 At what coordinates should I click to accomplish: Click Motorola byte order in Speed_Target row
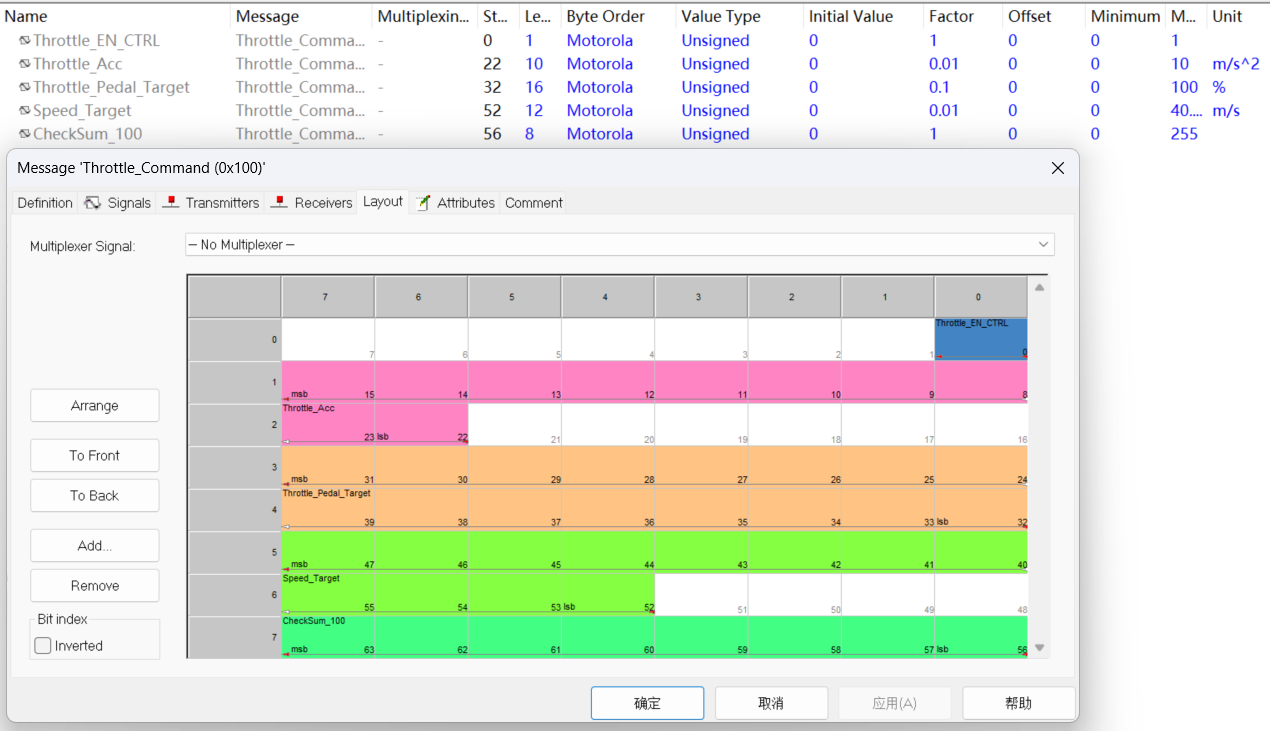click(x=600, y=111)
